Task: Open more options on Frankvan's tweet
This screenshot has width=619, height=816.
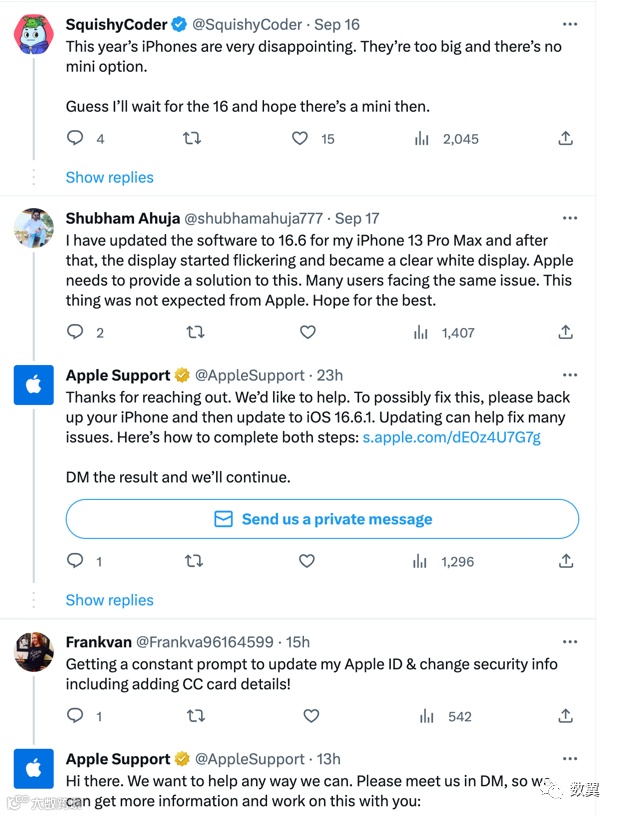Action: 569,642
